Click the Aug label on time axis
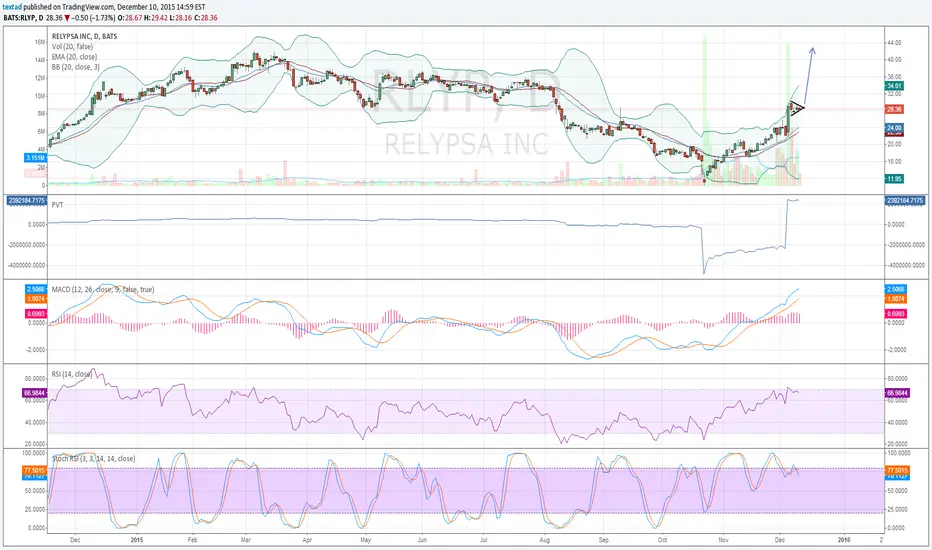The height and width of the screenshot is (550, 932). pyautogui.click(x=544, y=540)
